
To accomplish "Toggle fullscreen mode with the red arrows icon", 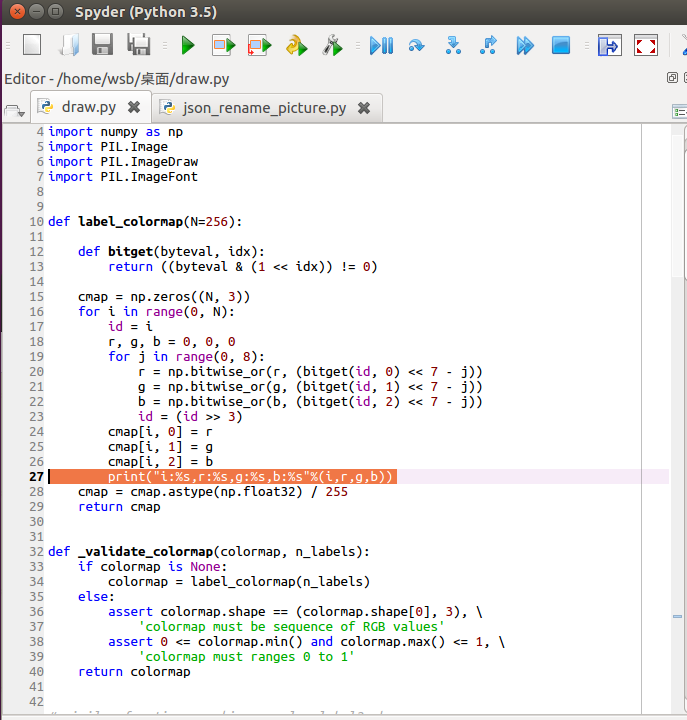I will [x=646, y=45].
